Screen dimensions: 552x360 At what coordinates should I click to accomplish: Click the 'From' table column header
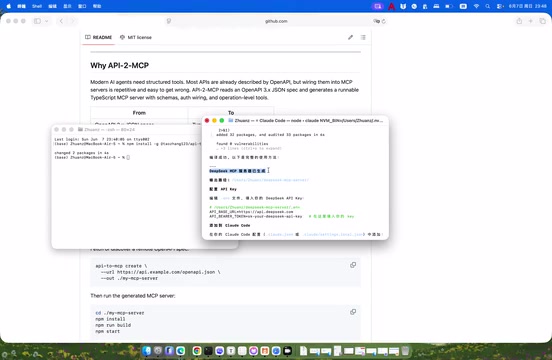139,113
